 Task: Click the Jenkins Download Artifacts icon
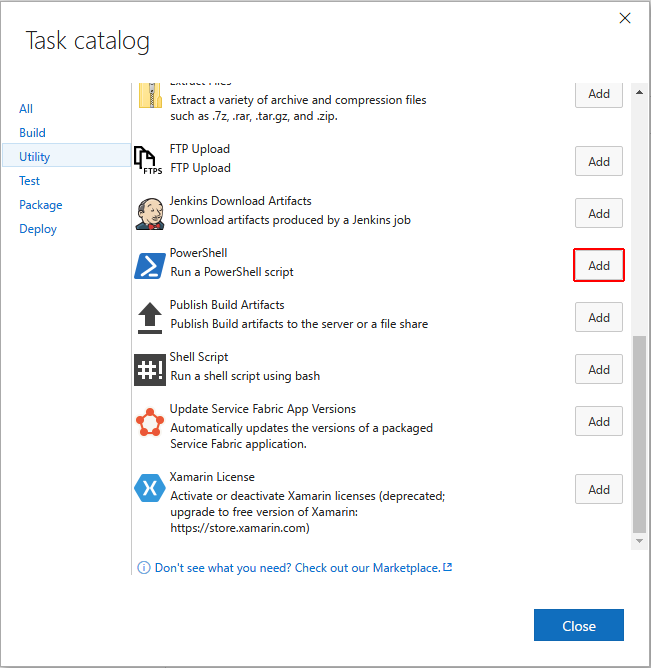(x=149, y=212)
